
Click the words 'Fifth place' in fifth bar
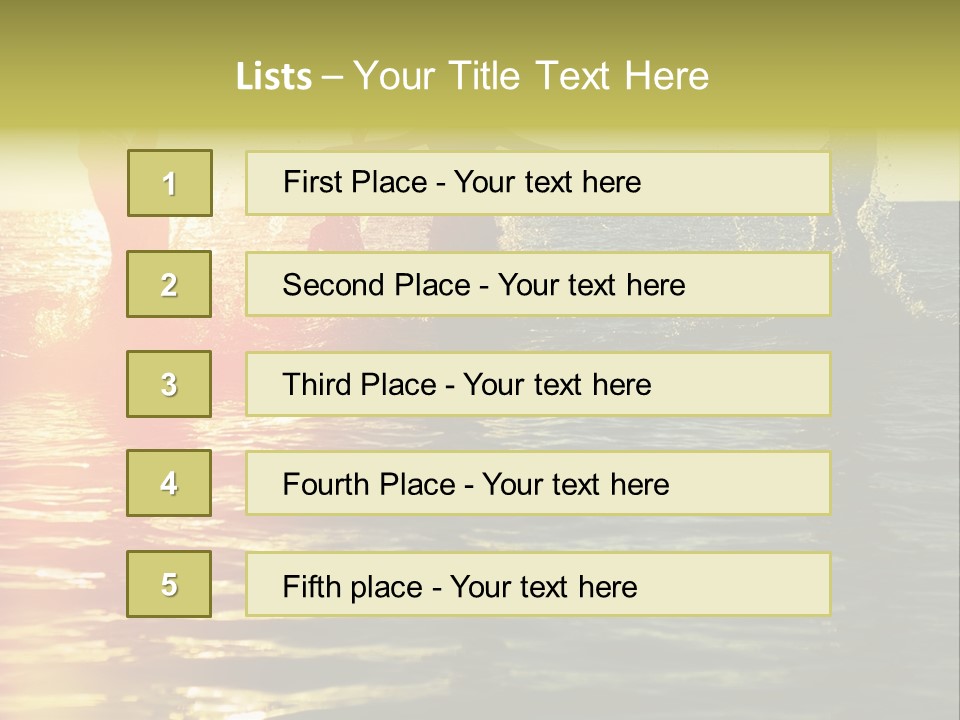353,587
